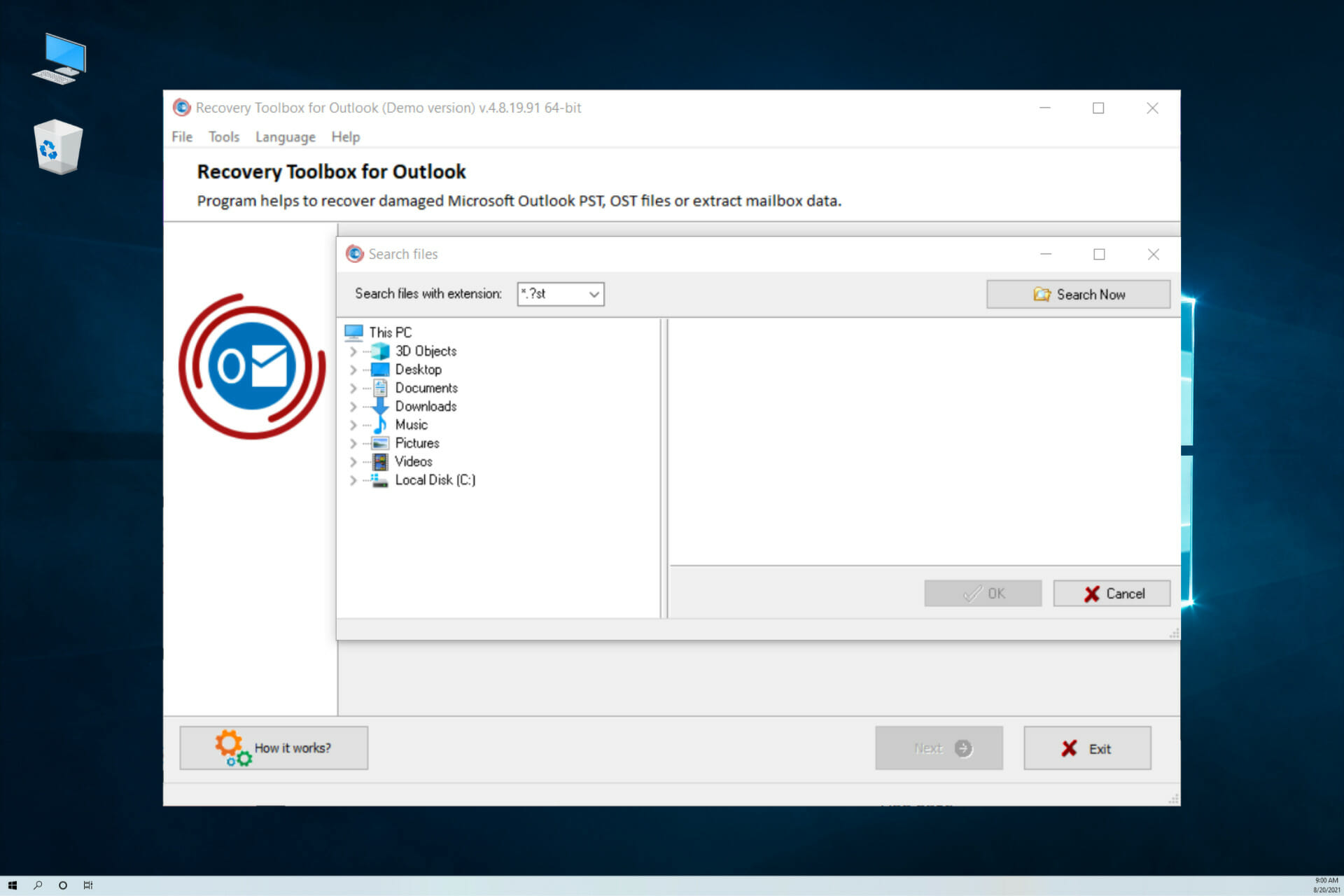Expand the Downloads tree node

353,407
